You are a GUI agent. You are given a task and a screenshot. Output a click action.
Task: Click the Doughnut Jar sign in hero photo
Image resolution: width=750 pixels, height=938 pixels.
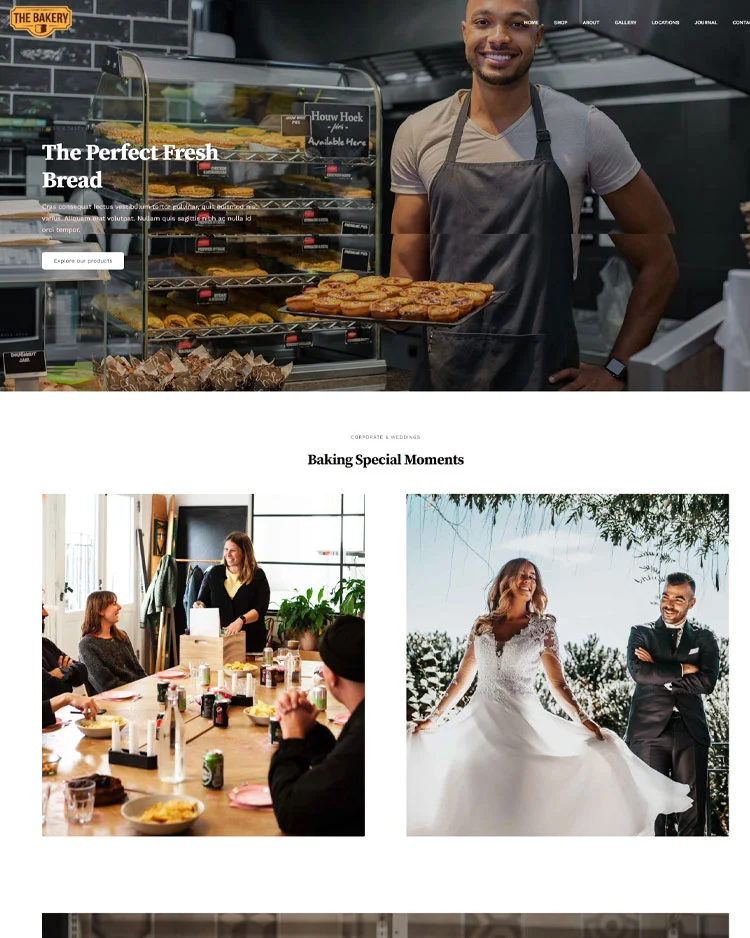pyautogui.click(x=24, y=361)
